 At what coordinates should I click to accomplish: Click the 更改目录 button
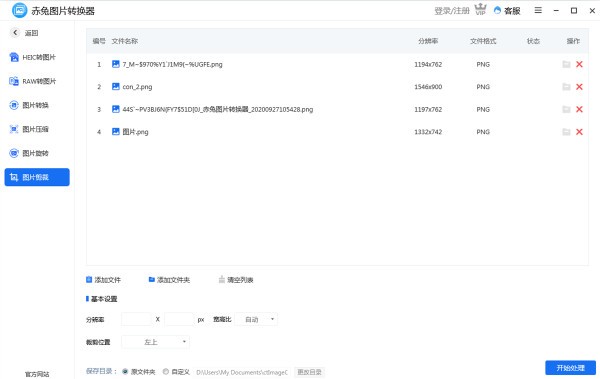tap(309, 372)
